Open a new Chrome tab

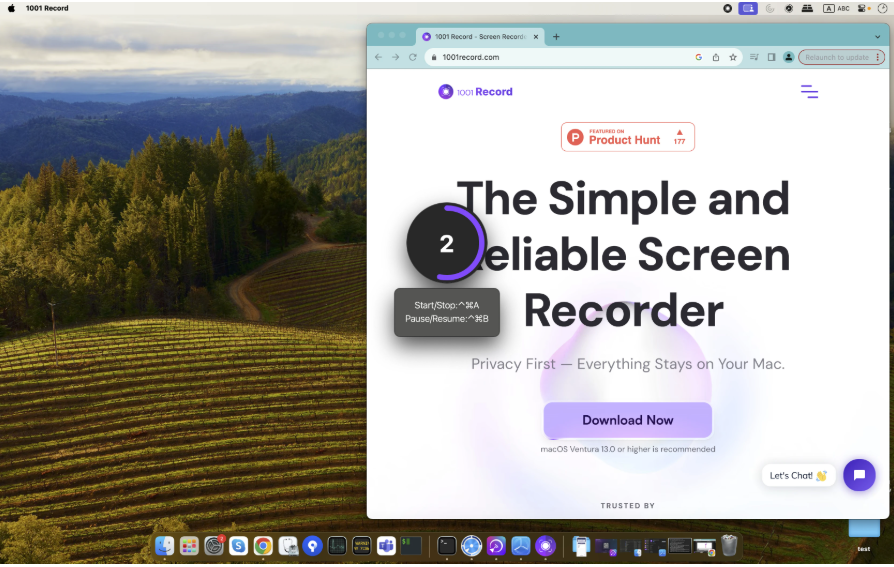[556, 37]
